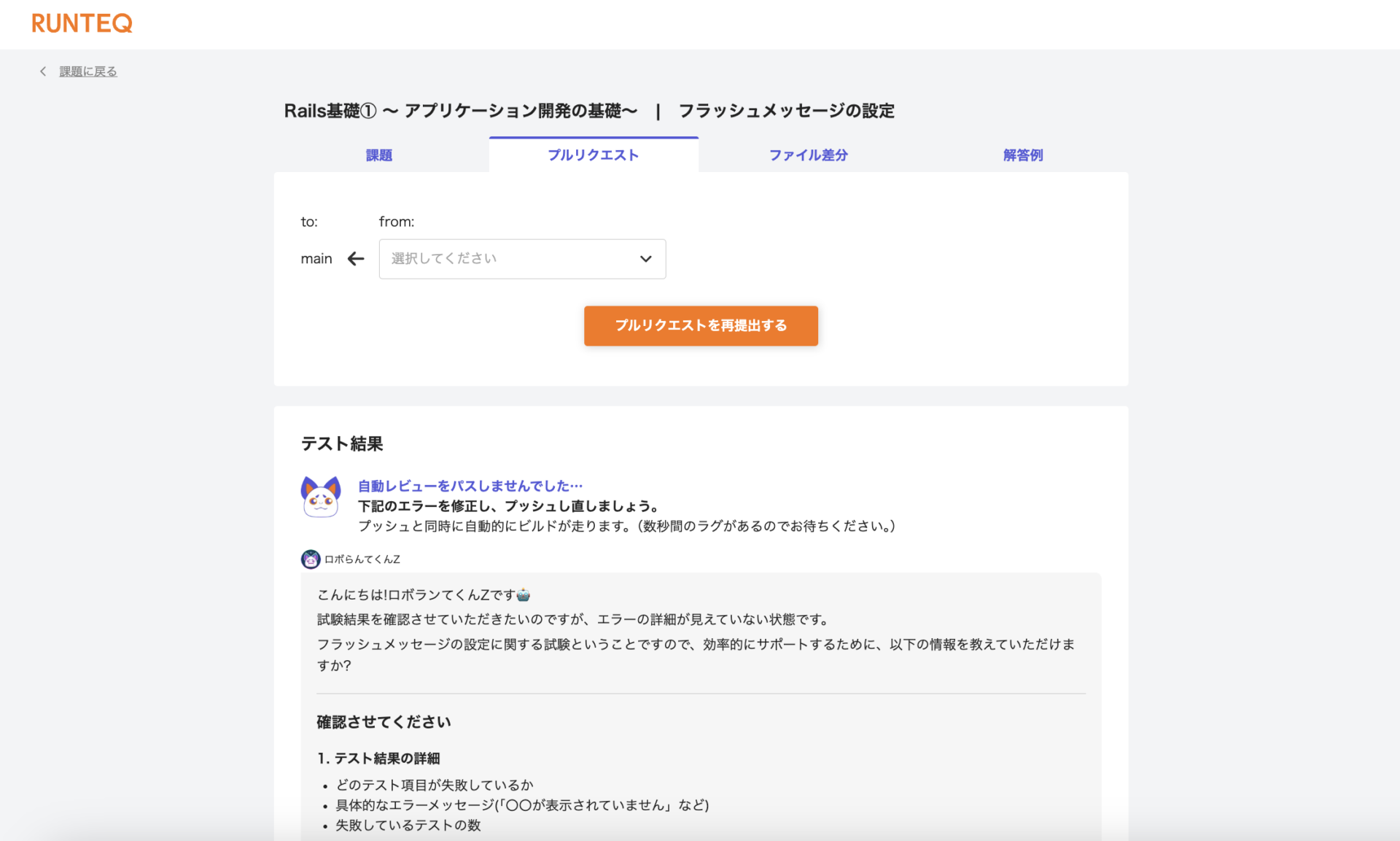This screenshot has height=841, width=1400.
Task: Click the ロボらんてくんZ round avatar icon
Action: tap(311, 559)
